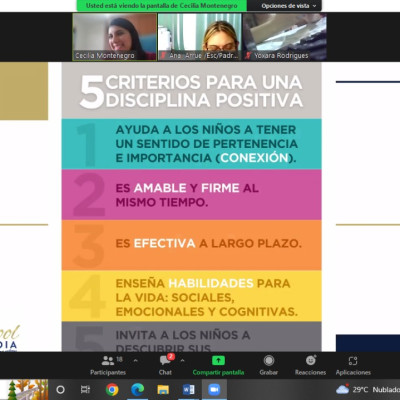Switch to Word in the taskbar
The width and height of the screenshot is (400, 400).
click(188, 389)
